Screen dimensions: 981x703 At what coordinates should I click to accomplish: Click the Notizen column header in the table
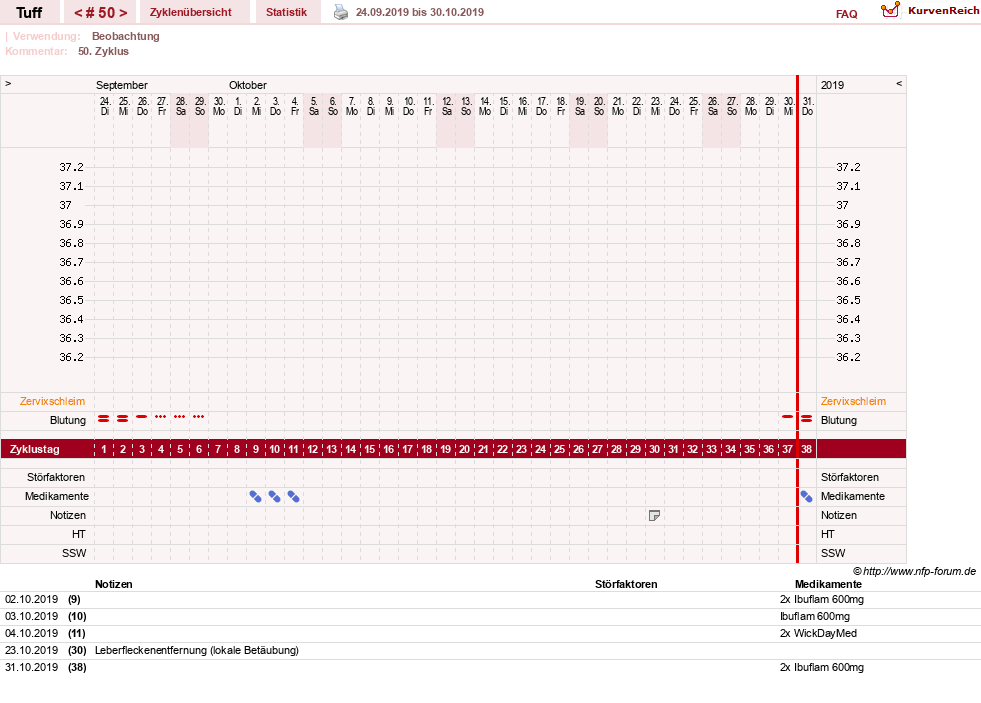(x=114, y=584)
